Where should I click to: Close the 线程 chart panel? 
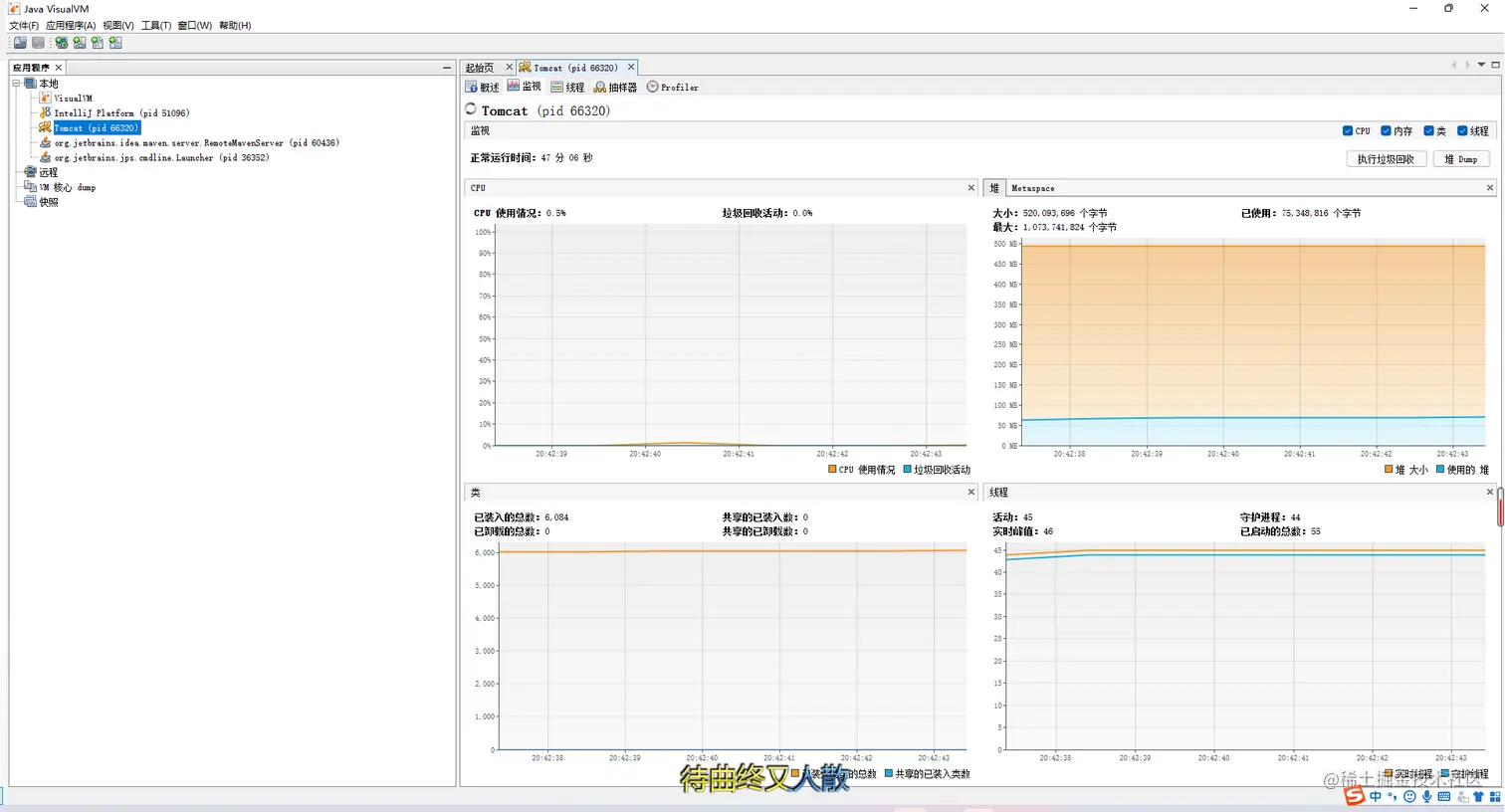click(x=1490, y=493)
